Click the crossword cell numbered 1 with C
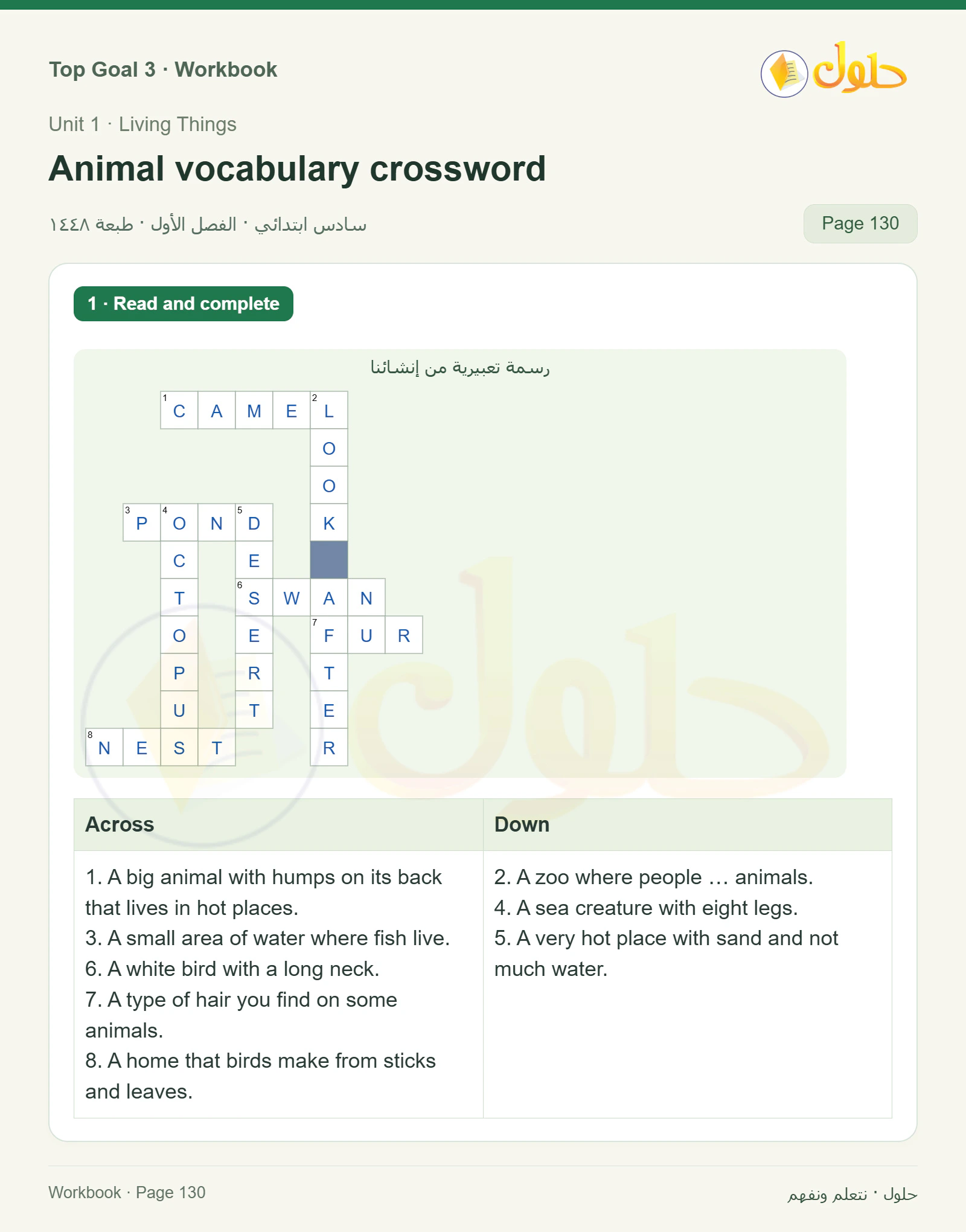 tap(179, 410)
